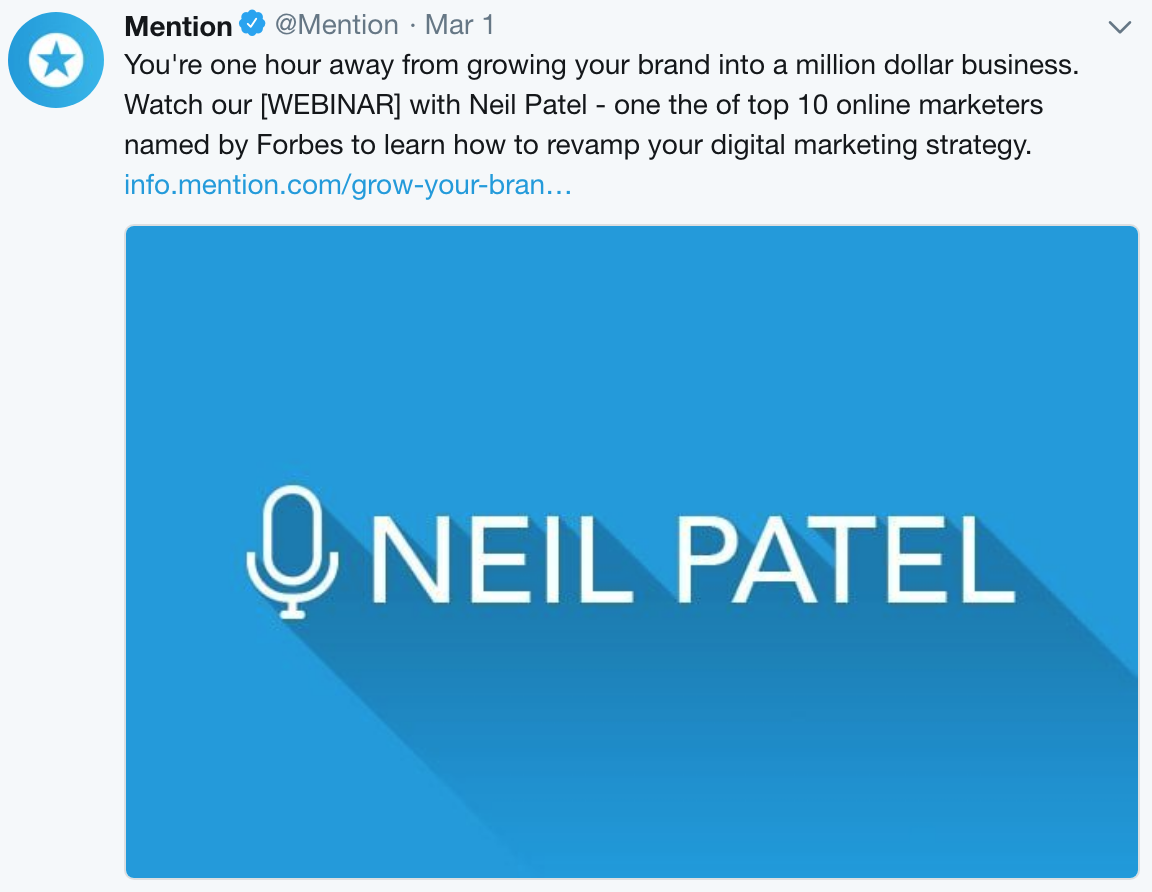This screenshot has width=1152, height=892.
Task: Click the word NEIL in the image
Action: [x=503, y=558]
